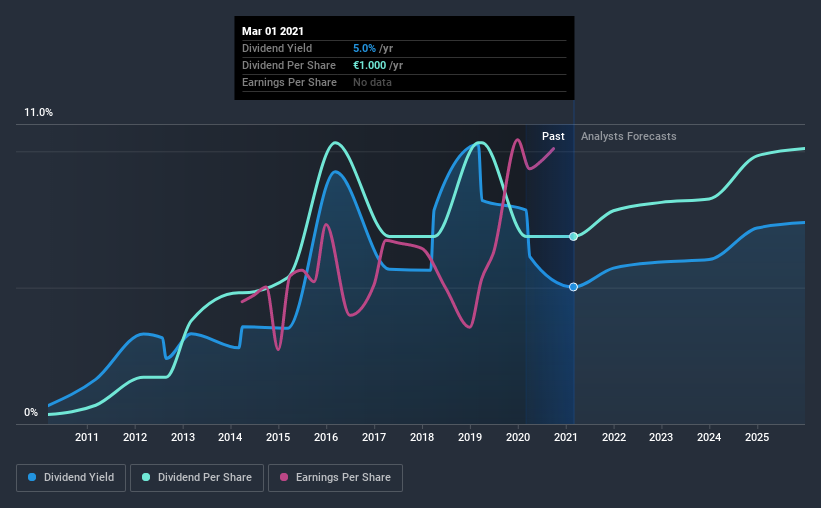The image size is (821, 508).
Task: Click the 2019 x-axis label
Action: [x=470, y=437]
